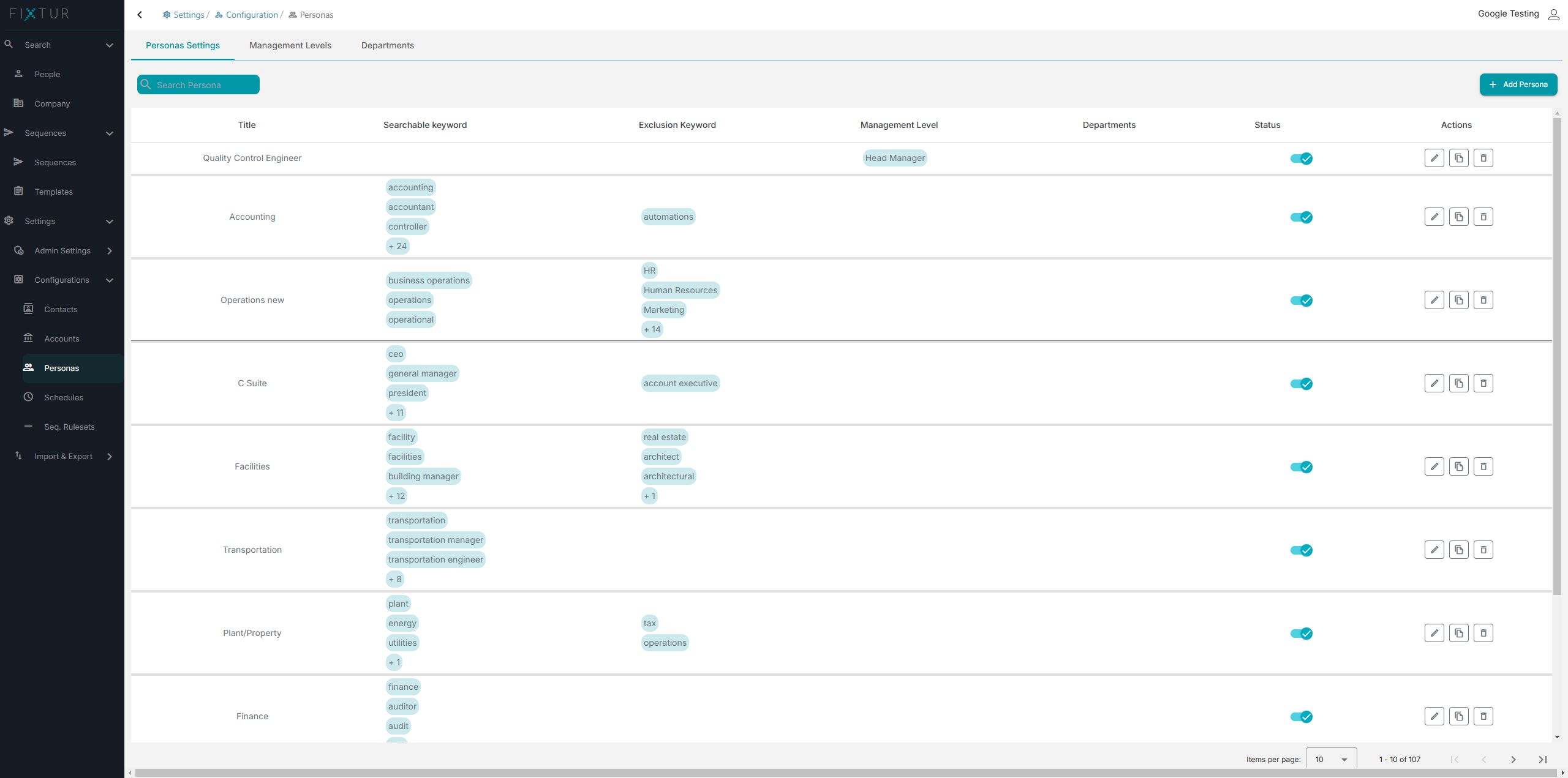Click the Personas Settings search input field
The image size is (1568, 778).
coord(198,84)
